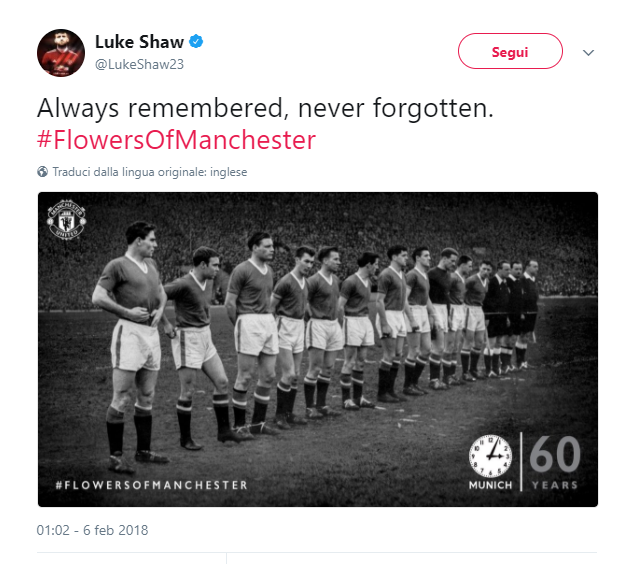635x564 pixels.
Task: Open the black-and-white team photo
Action: coord(318,349)
